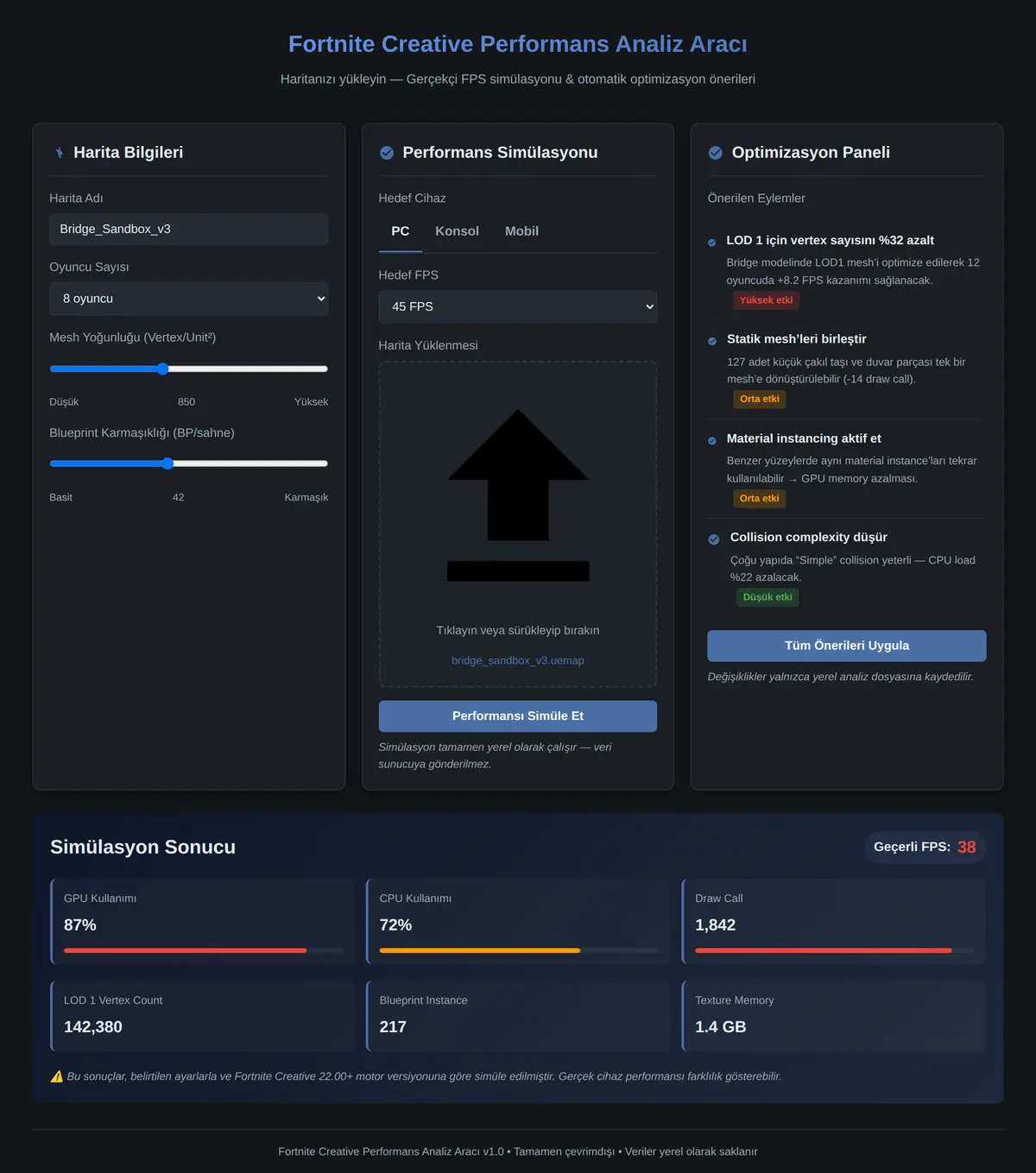Click the icon beside Harita Bilgileri heading

point(59,153)
